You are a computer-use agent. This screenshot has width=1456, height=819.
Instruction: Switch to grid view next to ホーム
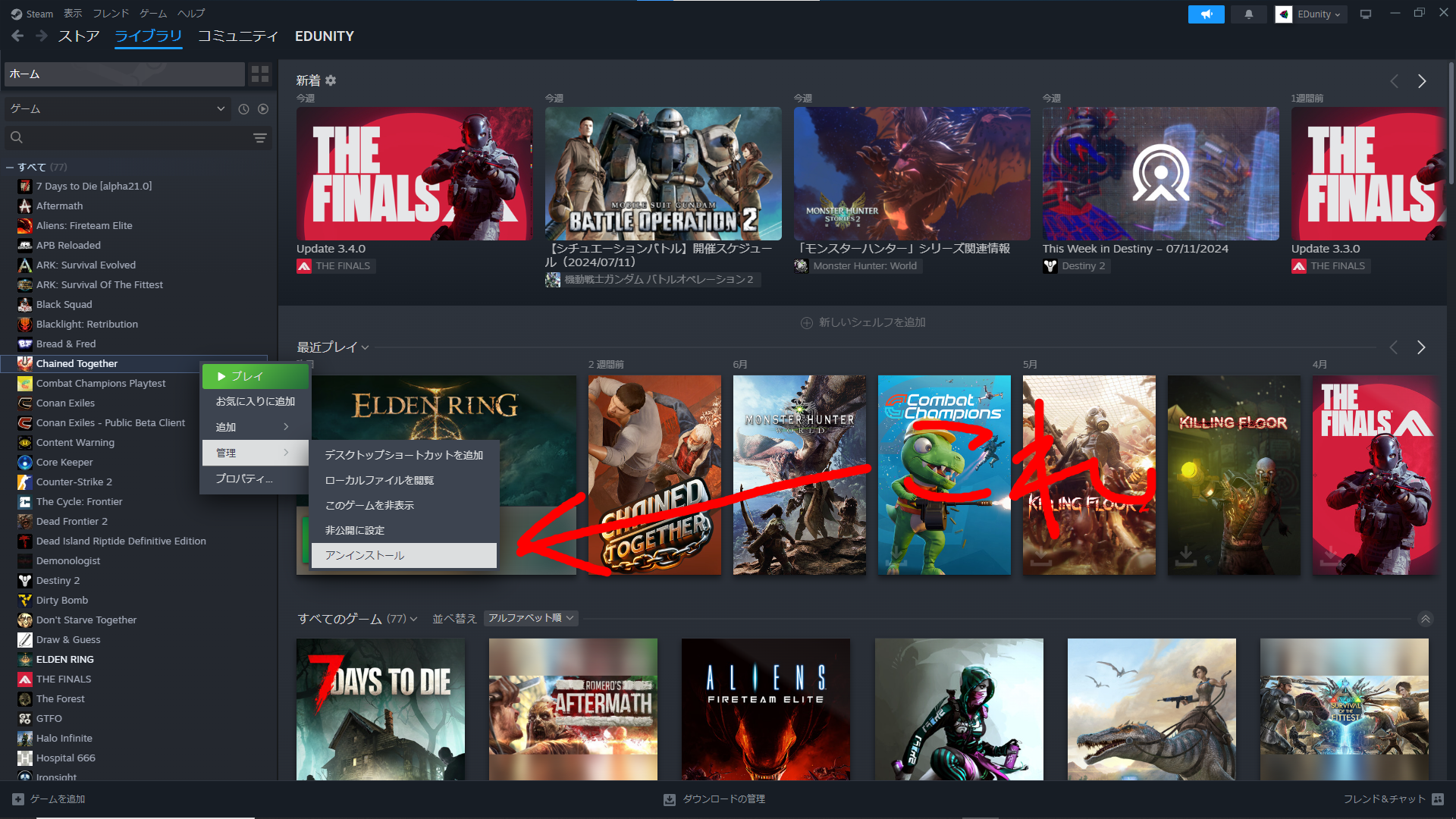(x=259, y=74)
